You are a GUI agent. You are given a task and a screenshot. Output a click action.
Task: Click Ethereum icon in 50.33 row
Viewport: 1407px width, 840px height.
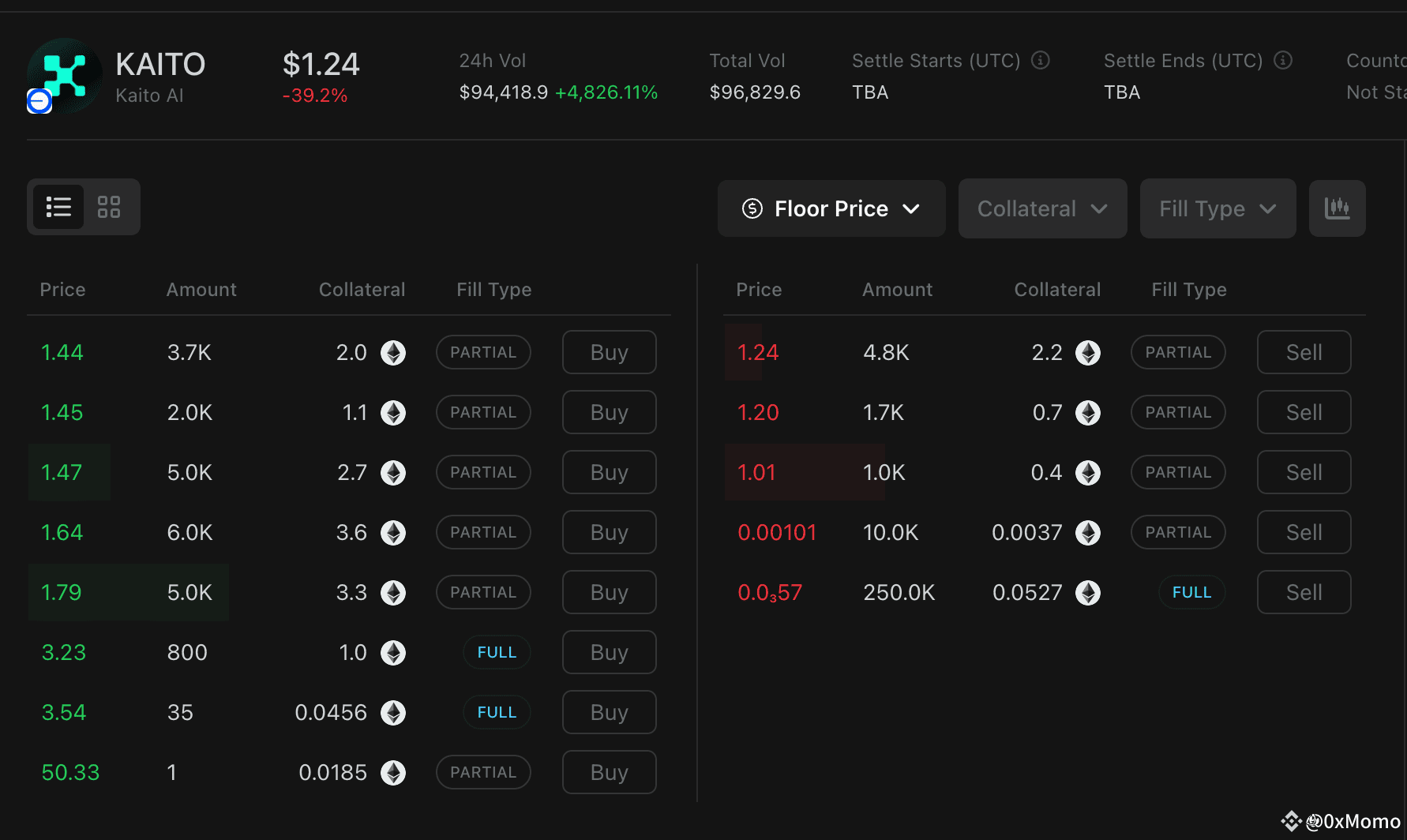coord(393,773)
